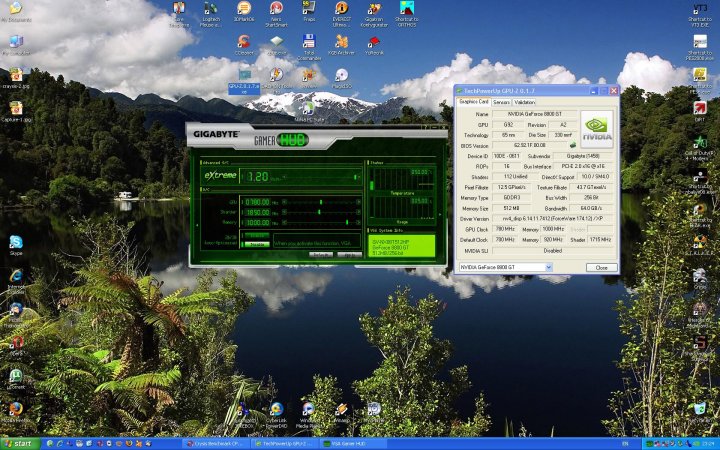Select Enable for 2D/3D auto-optimized
The image size is (720, 450).
pos(256,236)
